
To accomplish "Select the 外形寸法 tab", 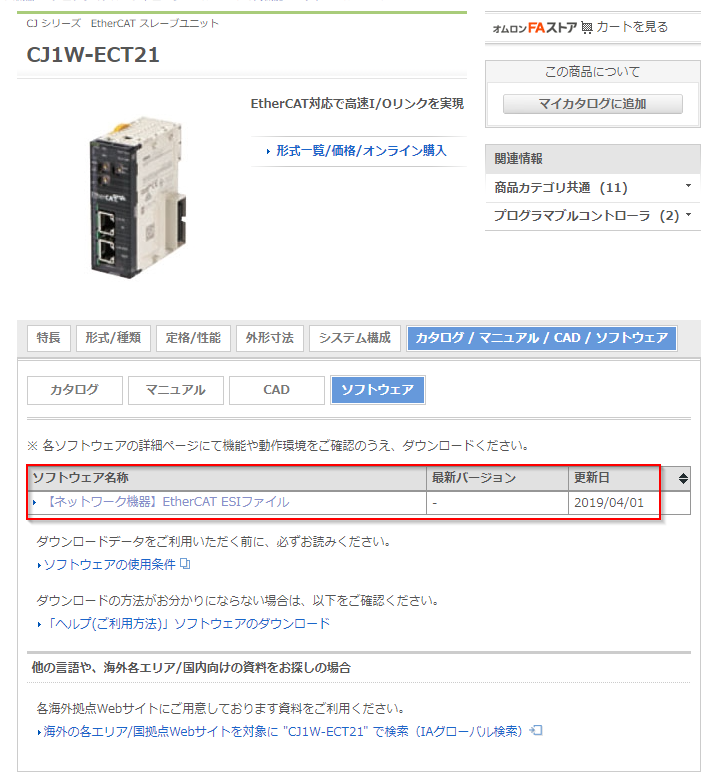I will (269, 338).
